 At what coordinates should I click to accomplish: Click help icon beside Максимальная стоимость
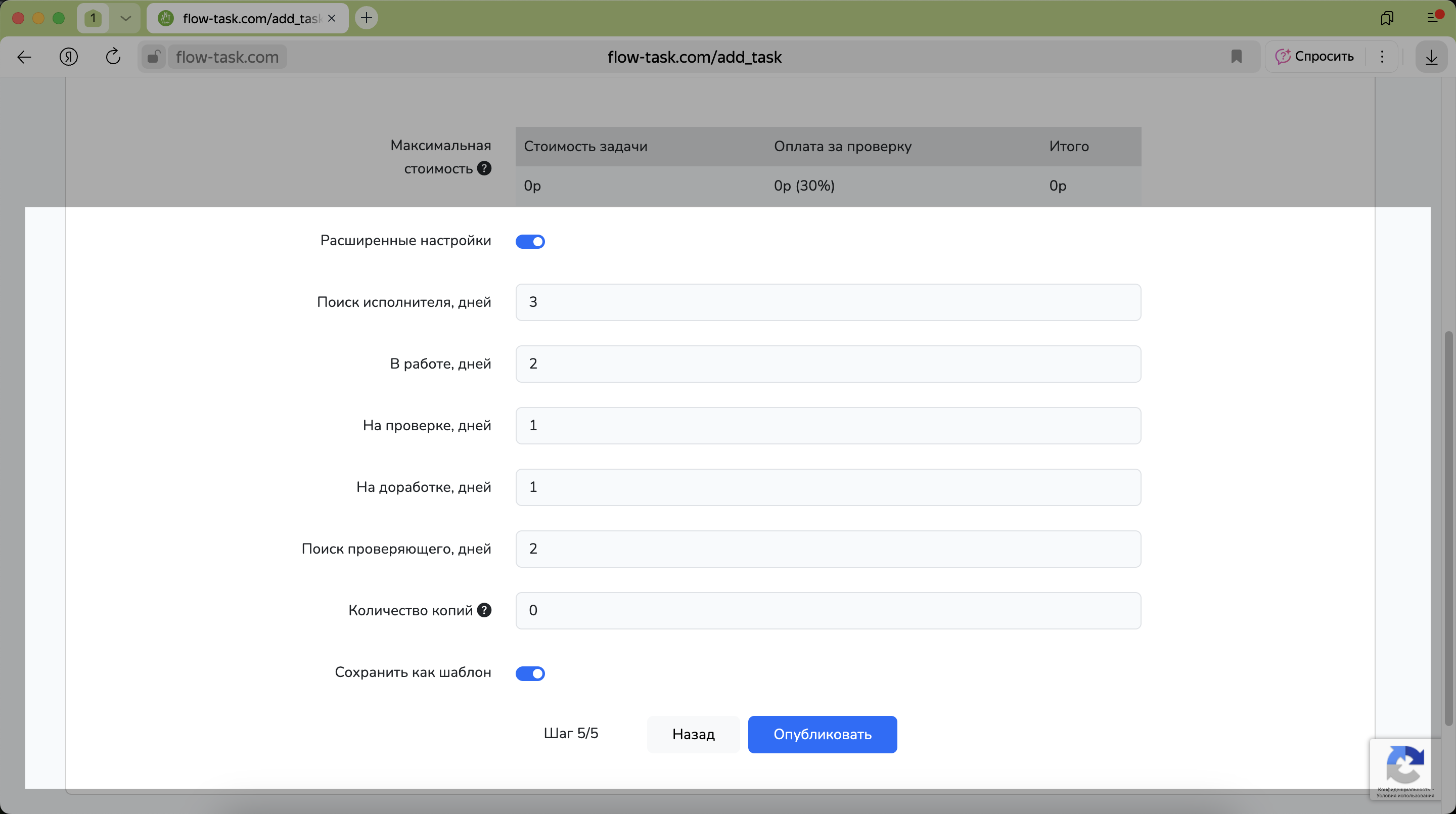[484, 168]
